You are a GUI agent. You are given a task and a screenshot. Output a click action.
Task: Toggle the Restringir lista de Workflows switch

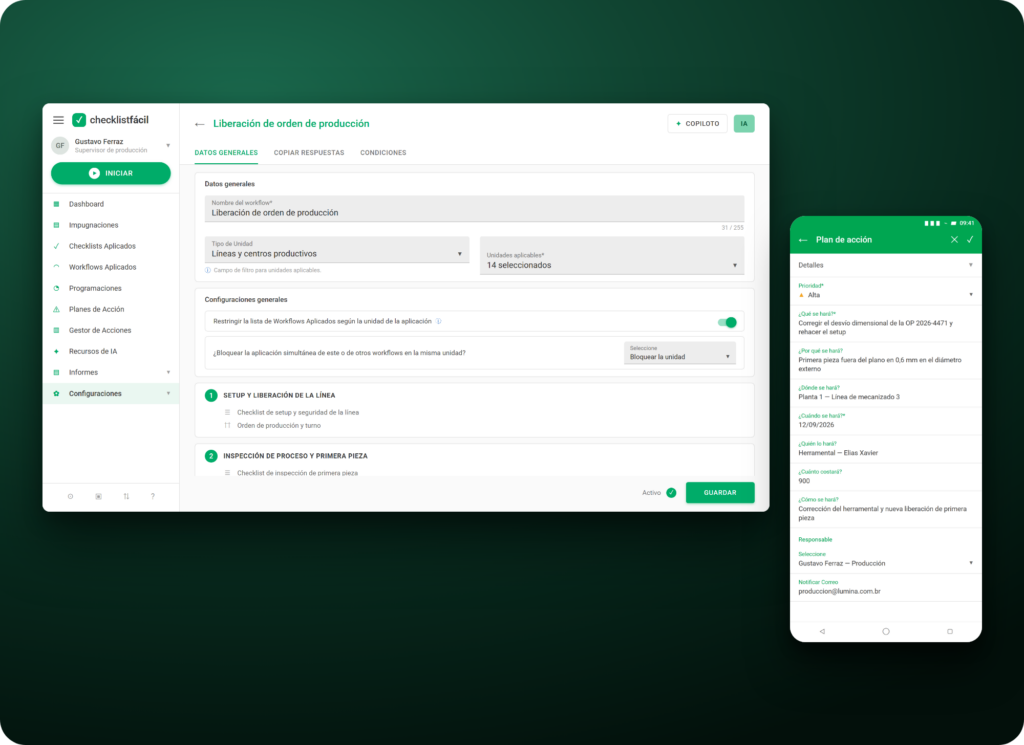coord(727,322)
